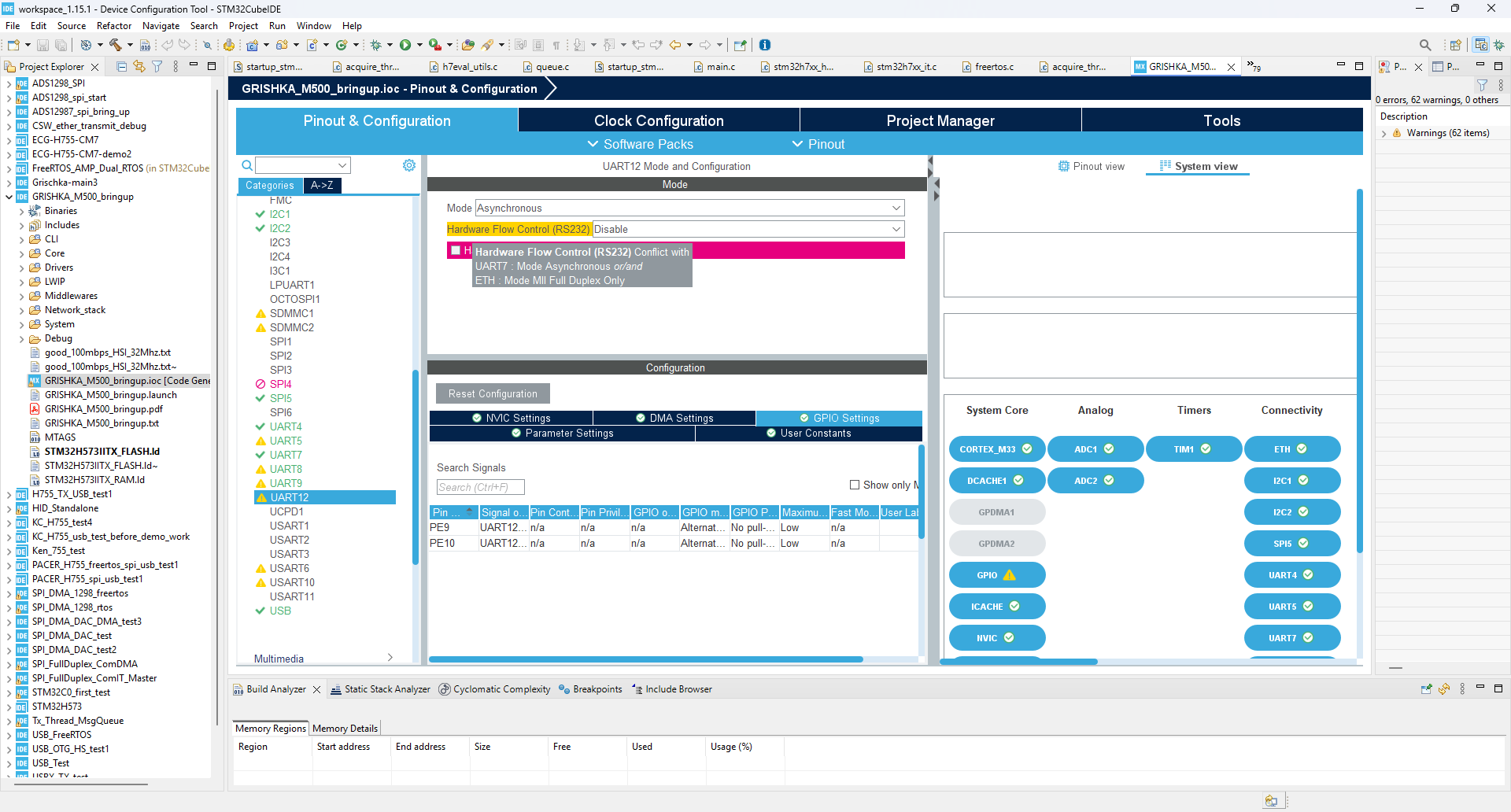
Task: Open the Navigate menu
Action: 161,26
